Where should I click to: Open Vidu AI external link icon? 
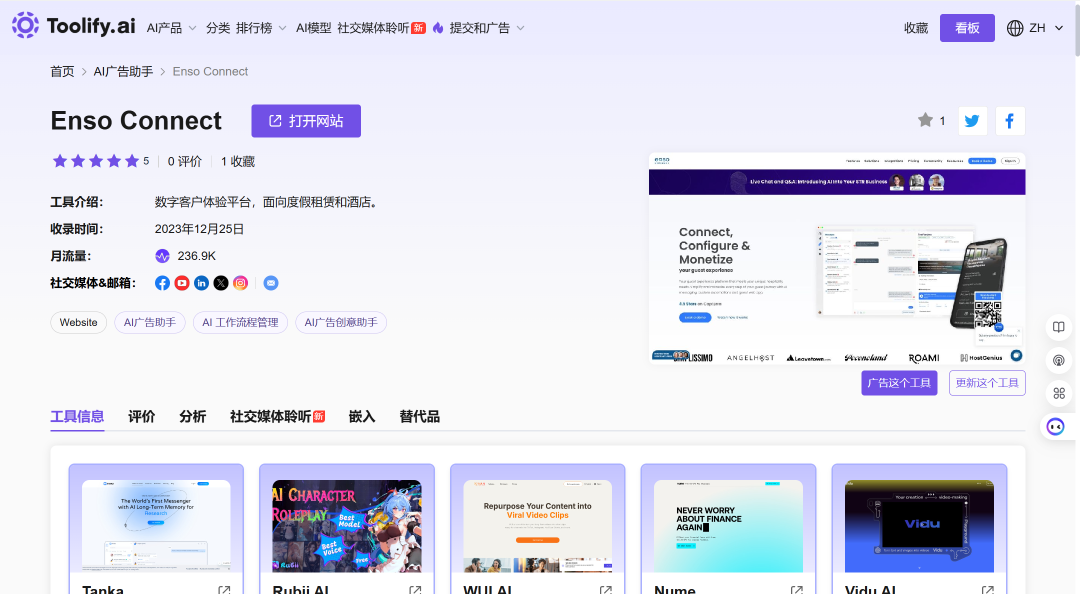tap(987, 591)
